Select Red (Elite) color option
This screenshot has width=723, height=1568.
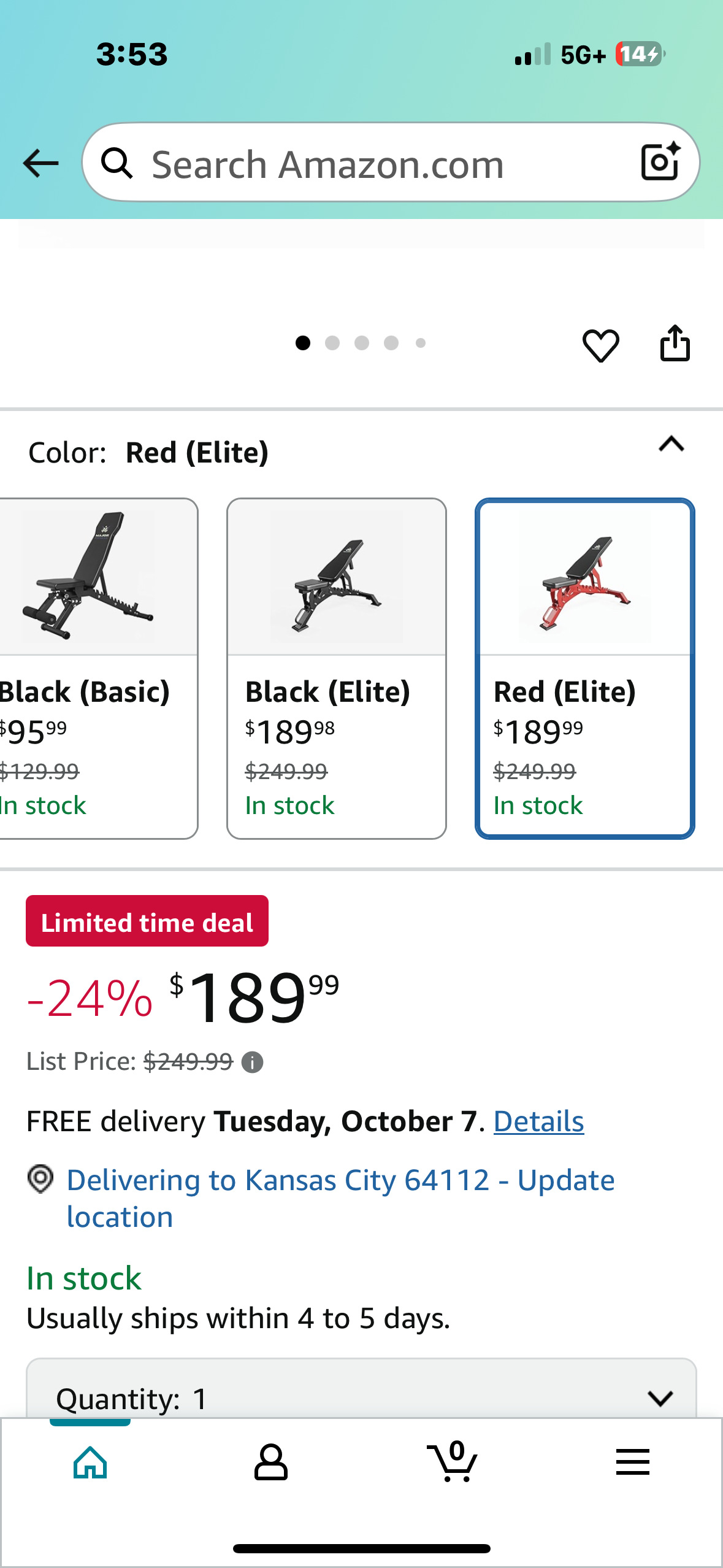coord(585,668)
